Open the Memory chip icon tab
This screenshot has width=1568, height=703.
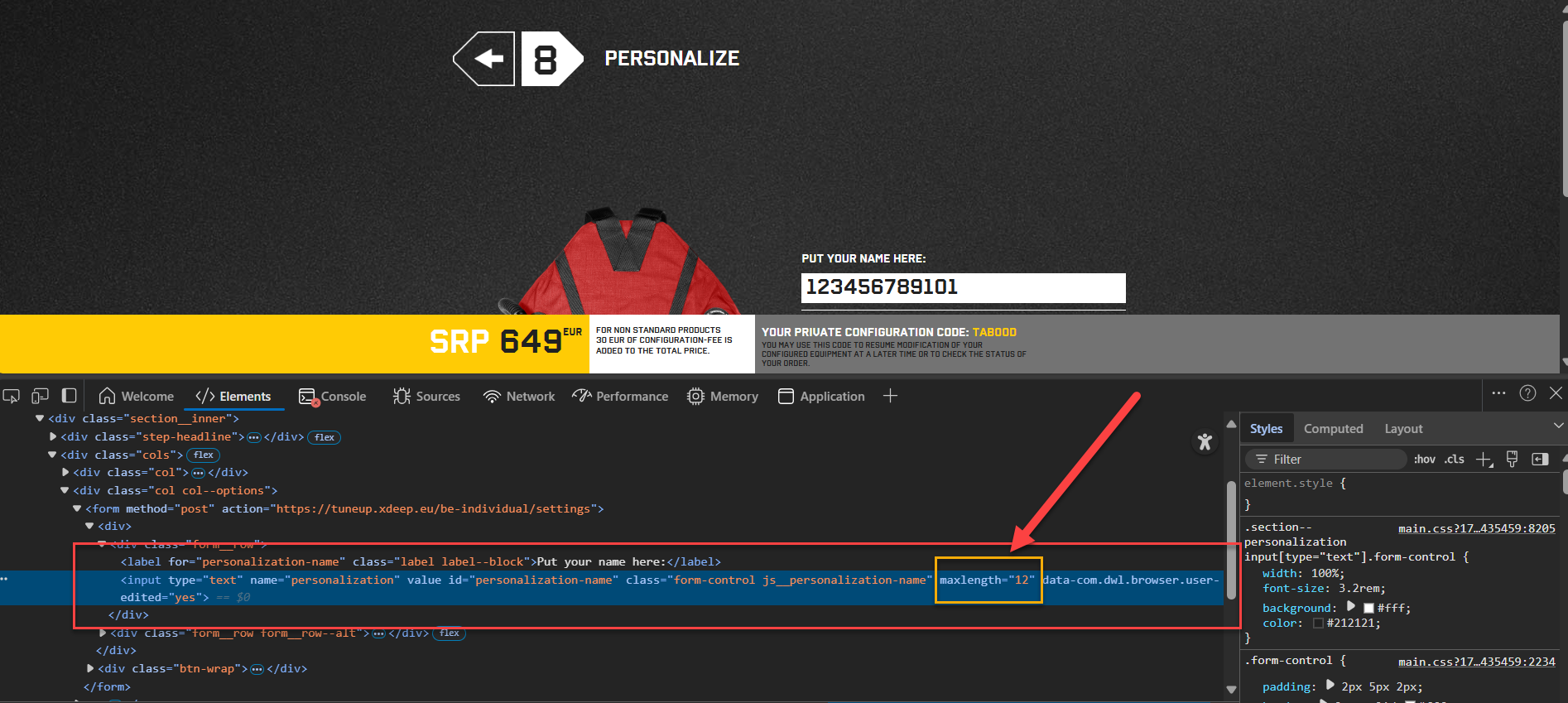[x=723, y=397]
